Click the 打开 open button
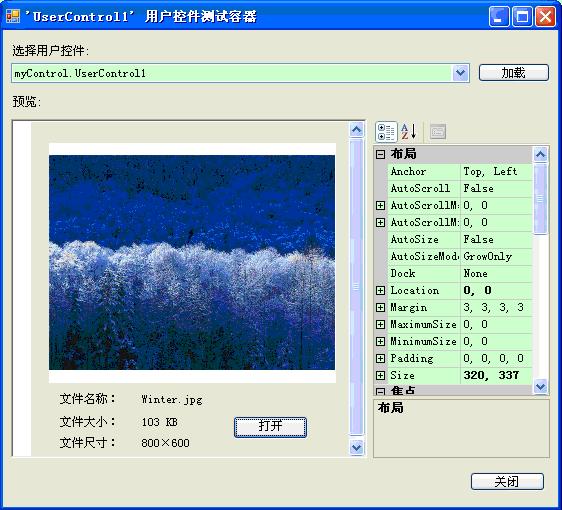 point(270,426)
